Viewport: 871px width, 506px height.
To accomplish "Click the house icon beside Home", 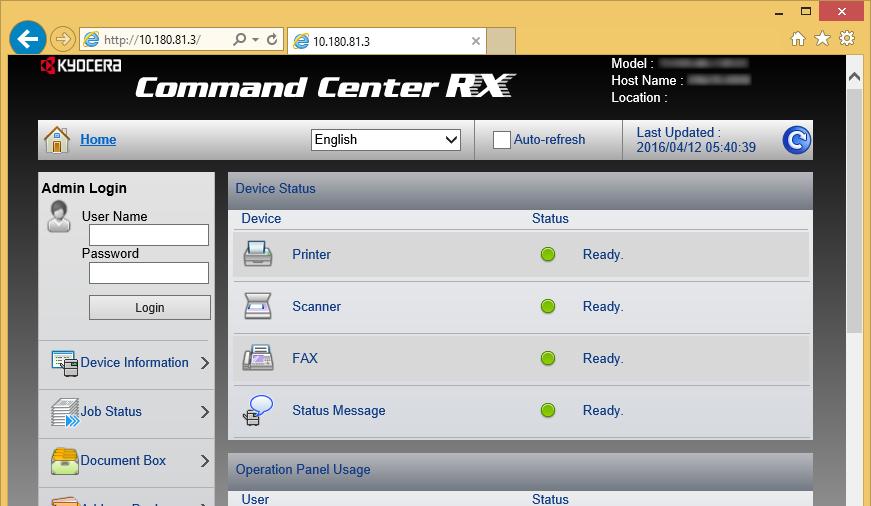I will [57, 139].
